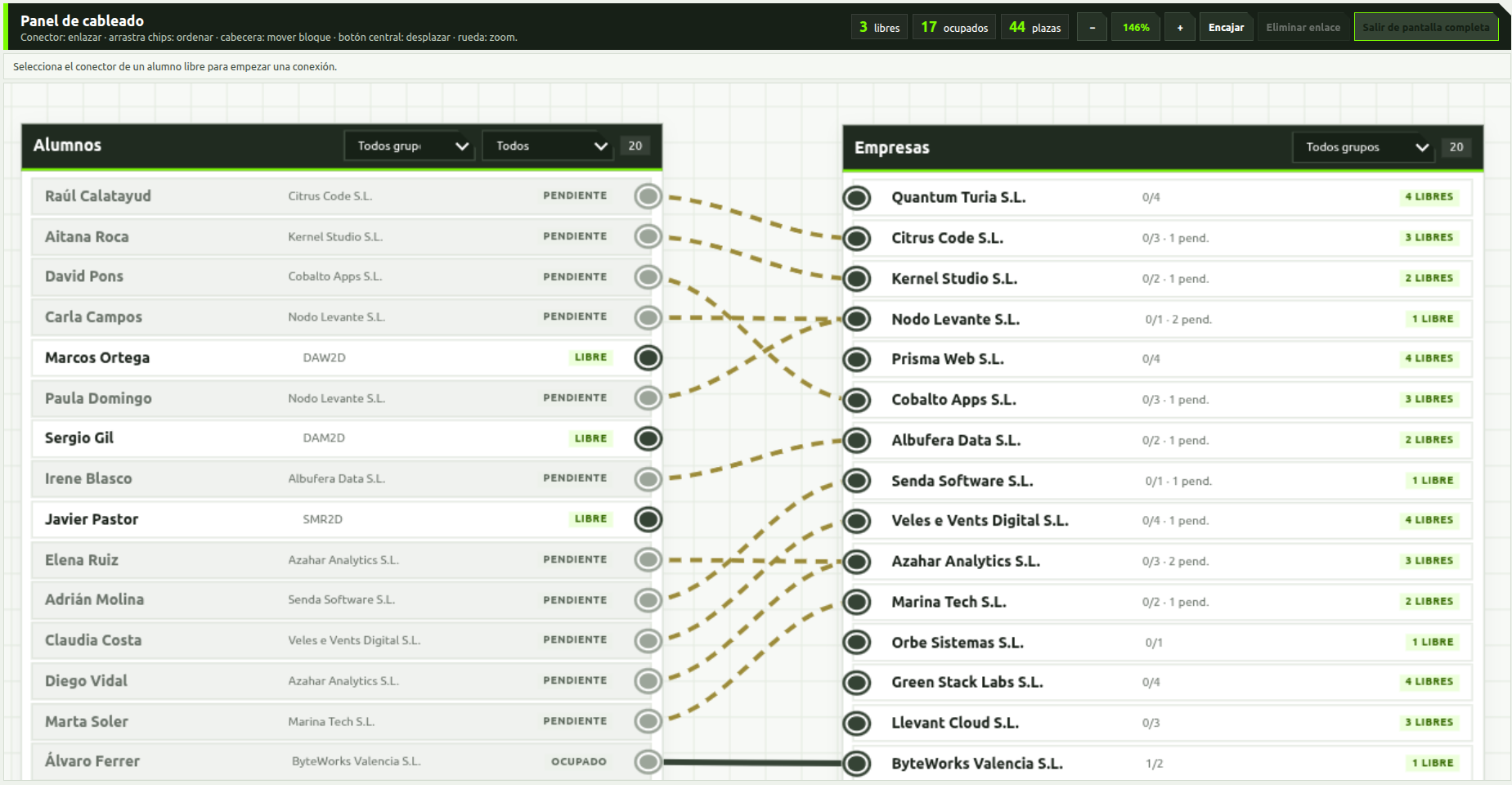1512x785 pixels.
Task: Open Empresas 'Todos grupos' dropdown
Action: pos(1363,147)
